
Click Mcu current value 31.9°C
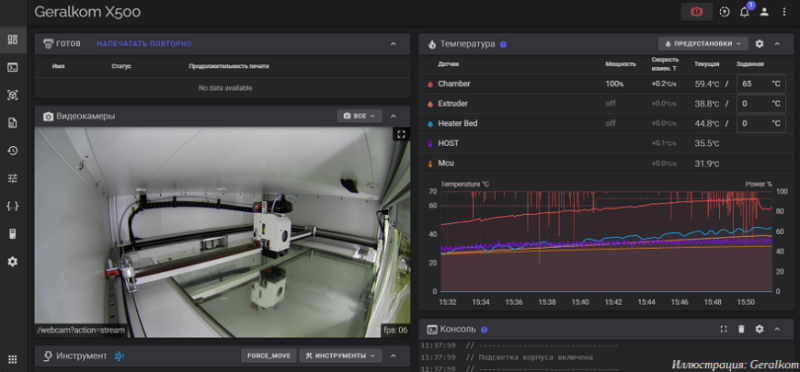[707, 163]
